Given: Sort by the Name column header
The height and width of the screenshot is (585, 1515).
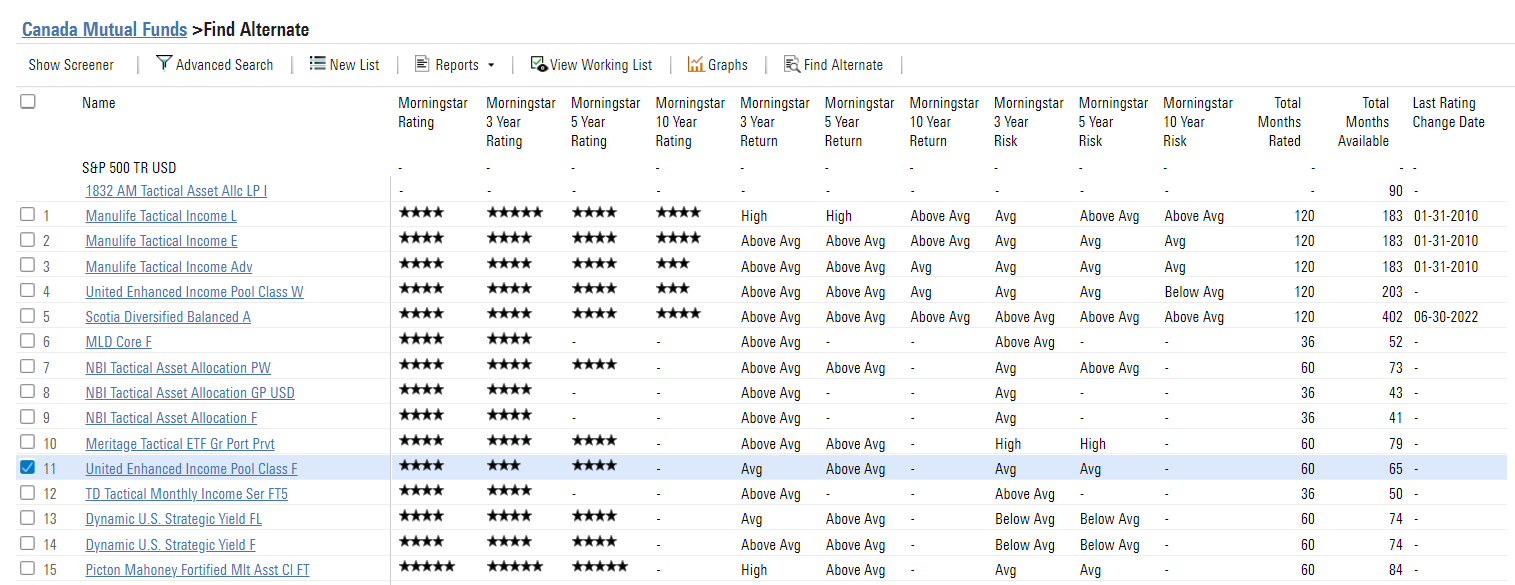Looking at the screenshot, I should pyautogui.click(x=98, y=103).
